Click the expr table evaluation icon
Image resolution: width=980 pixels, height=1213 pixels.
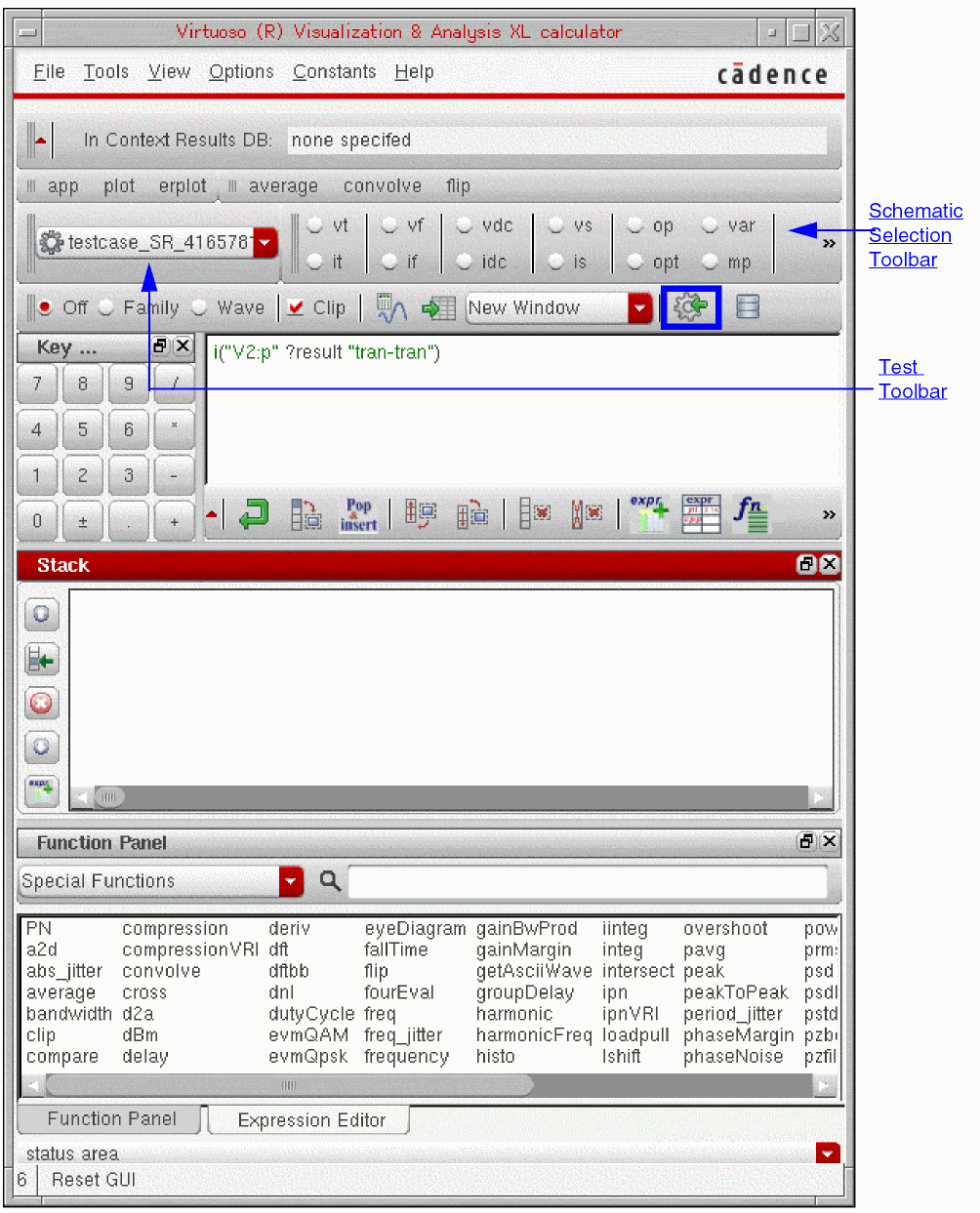[701, 513]
